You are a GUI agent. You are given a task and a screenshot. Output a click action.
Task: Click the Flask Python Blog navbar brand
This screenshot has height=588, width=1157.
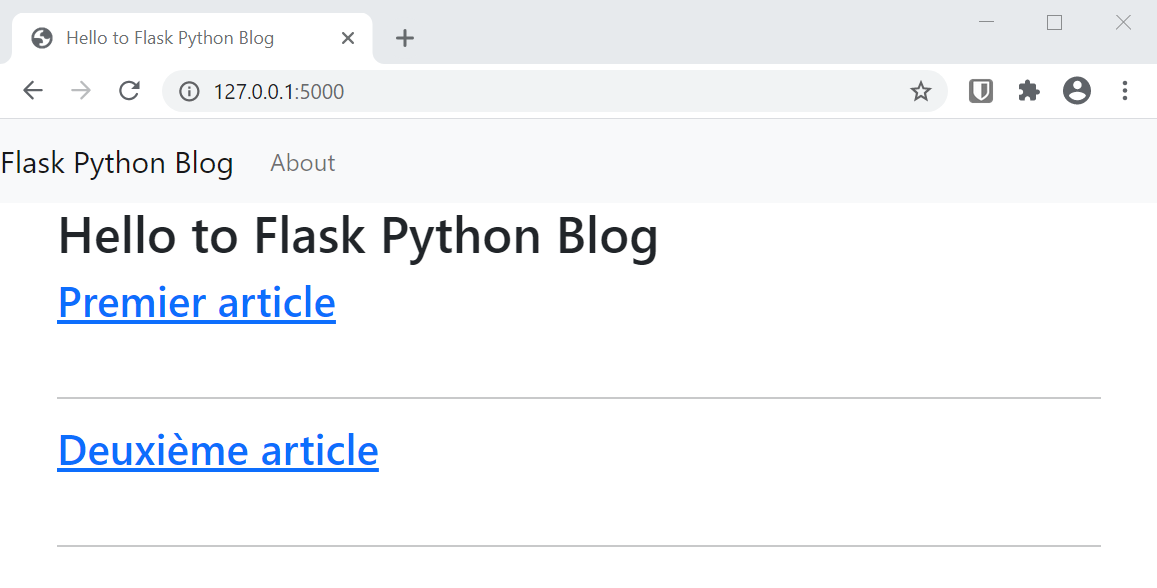117,163
